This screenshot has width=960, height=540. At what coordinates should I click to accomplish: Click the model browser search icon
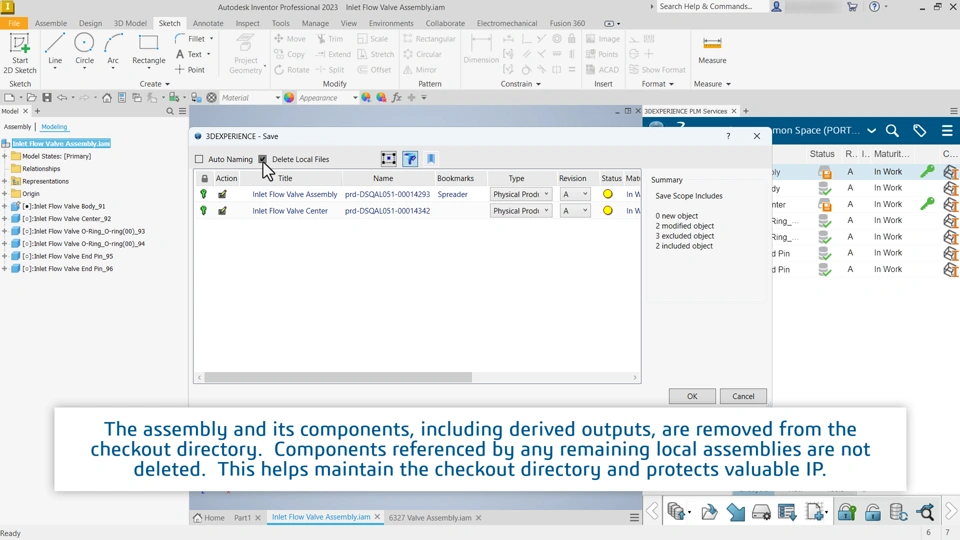click(x=170, y=111)
